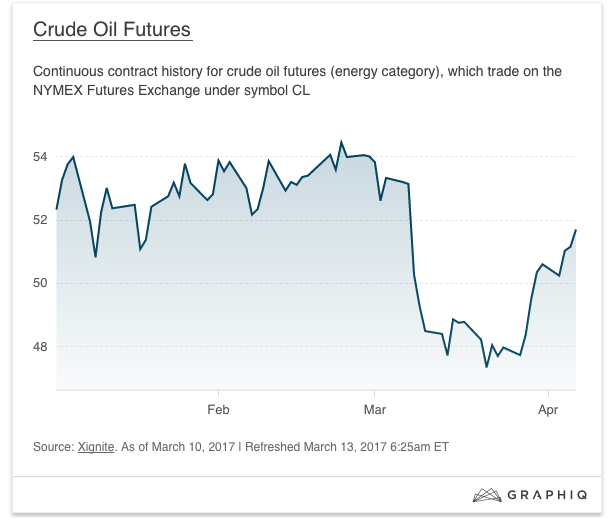This screenshot has width=612, height=518.
Task: Click the Mar label on x-axis
Action: (x=375, y=410)
